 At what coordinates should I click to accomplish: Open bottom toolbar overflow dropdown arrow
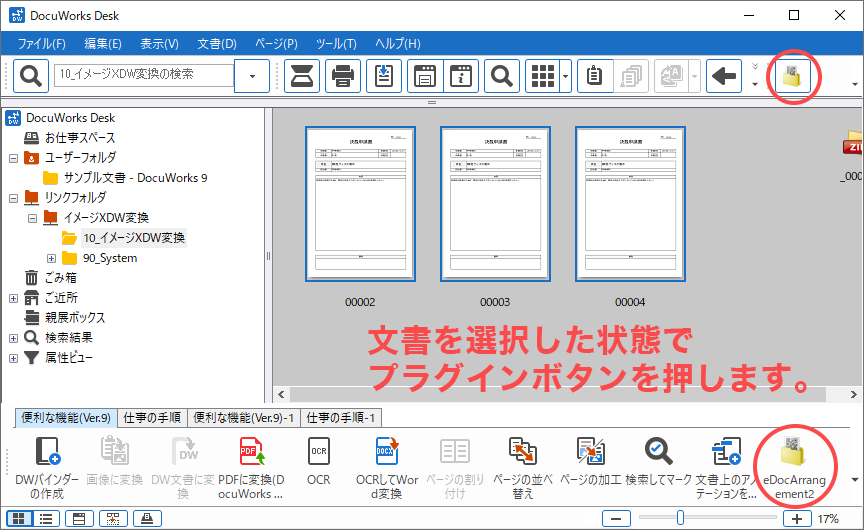(x=855, y=479)
